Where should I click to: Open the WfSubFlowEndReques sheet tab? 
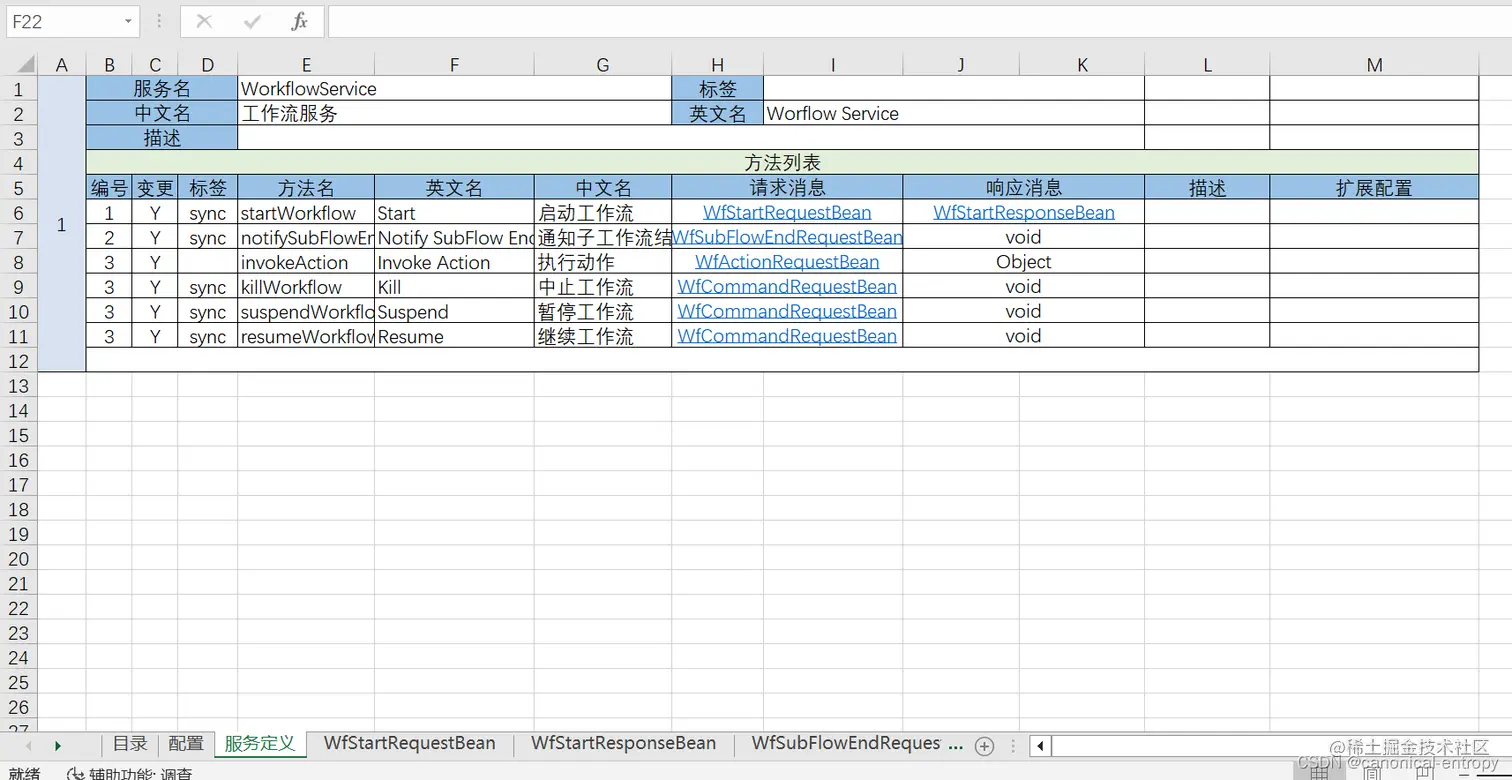point(846,744)
